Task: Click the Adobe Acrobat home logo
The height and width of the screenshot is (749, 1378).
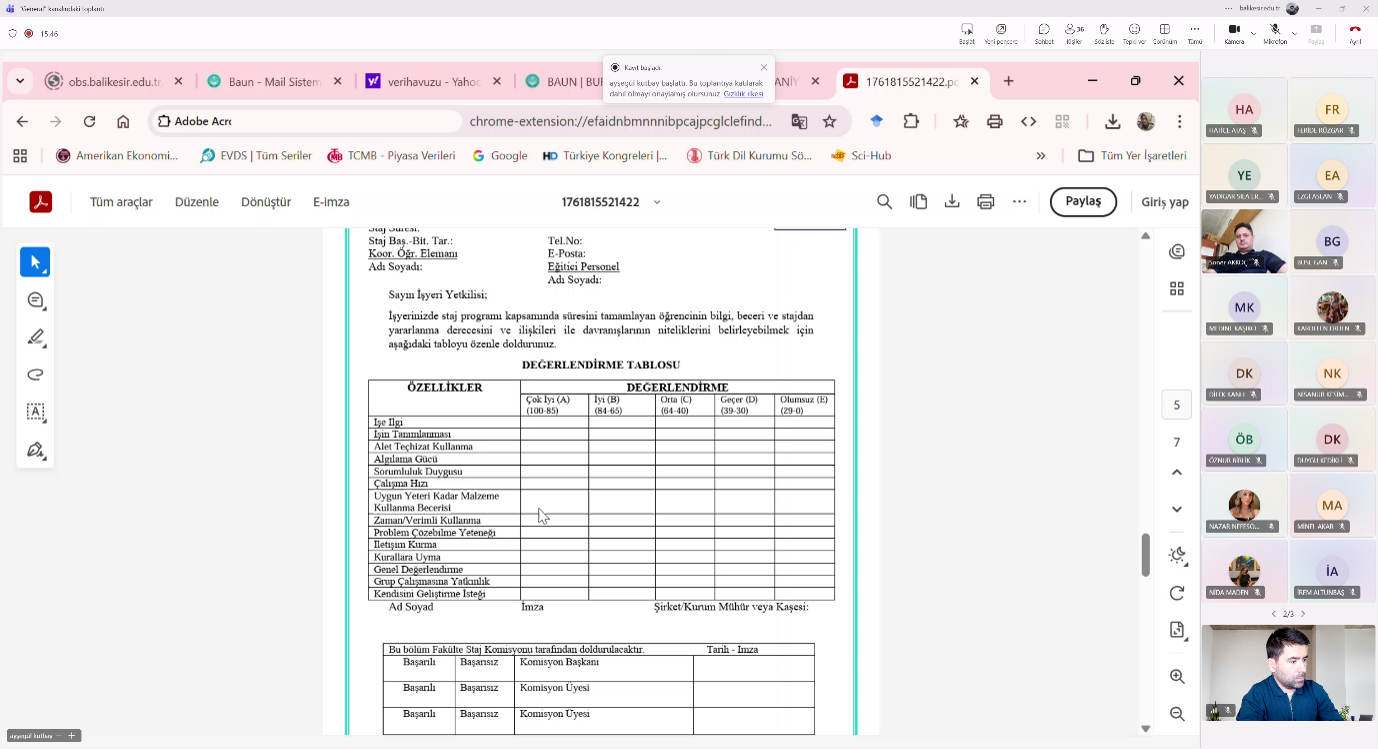Action: pos(40,202)
